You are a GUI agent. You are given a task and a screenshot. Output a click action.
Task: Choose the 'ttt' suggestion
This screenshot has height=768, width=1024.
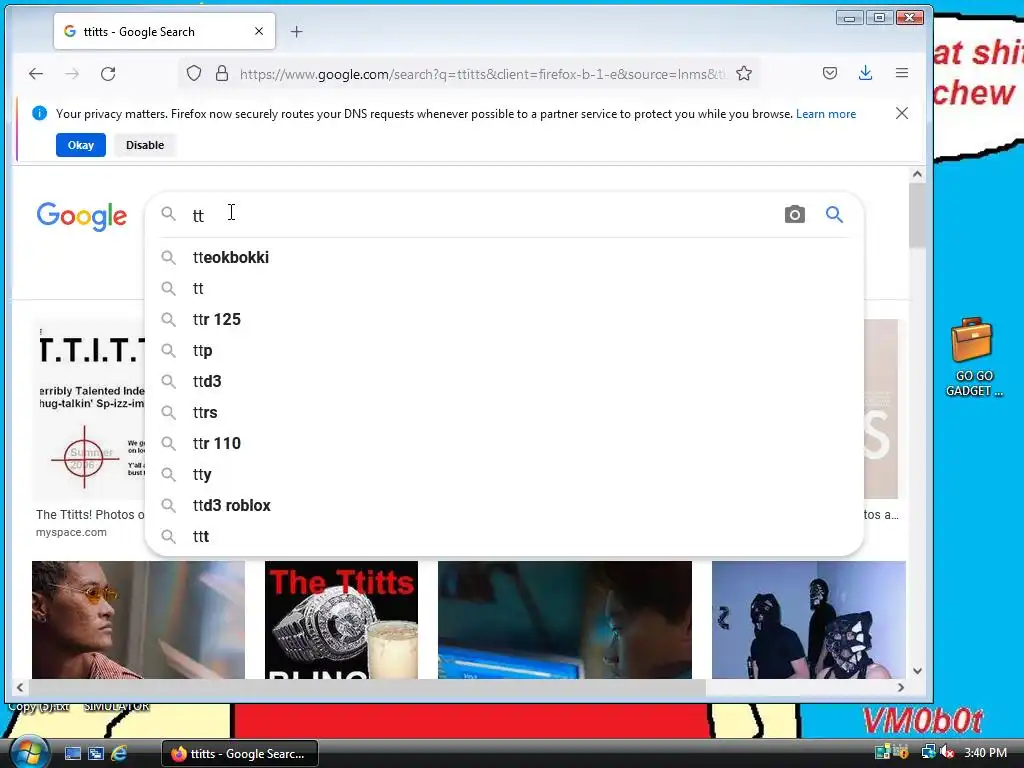(x=504, y=536)
